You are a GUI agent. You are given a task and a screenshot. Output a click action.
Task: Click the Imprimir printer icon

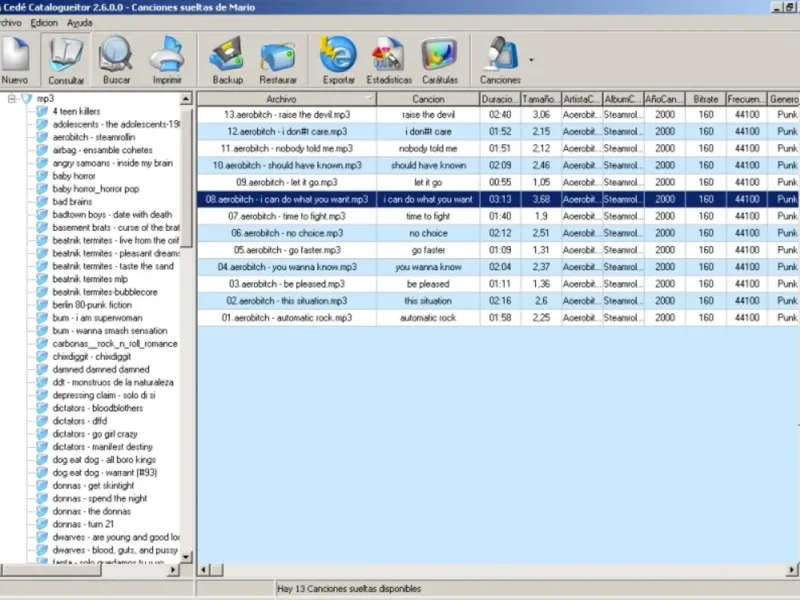click(168, 59)
